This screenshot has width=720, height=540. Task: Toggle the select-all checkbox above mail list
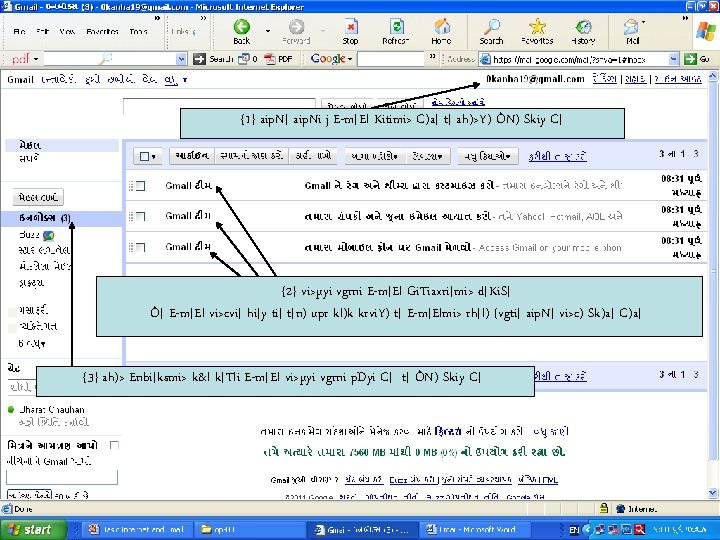pyautogui.click(x=144, y=157)
